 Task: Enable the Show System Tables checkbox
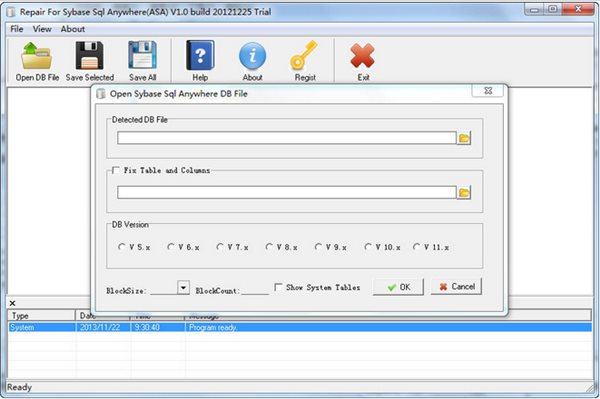point(279,287)
